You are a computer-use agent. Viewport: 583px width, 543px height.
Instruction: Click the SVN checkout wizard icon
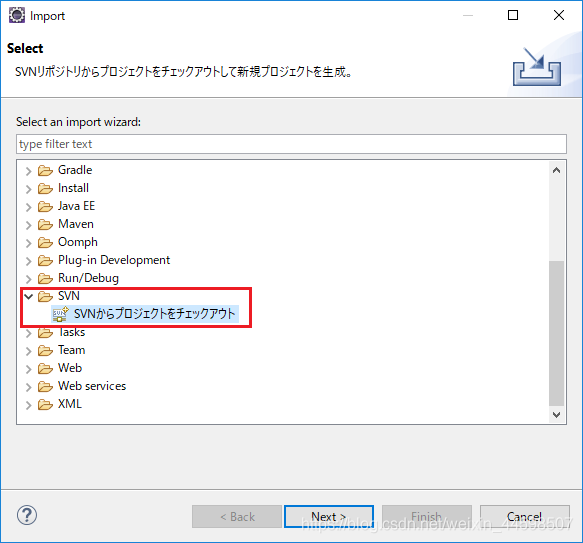click(60, 314)
